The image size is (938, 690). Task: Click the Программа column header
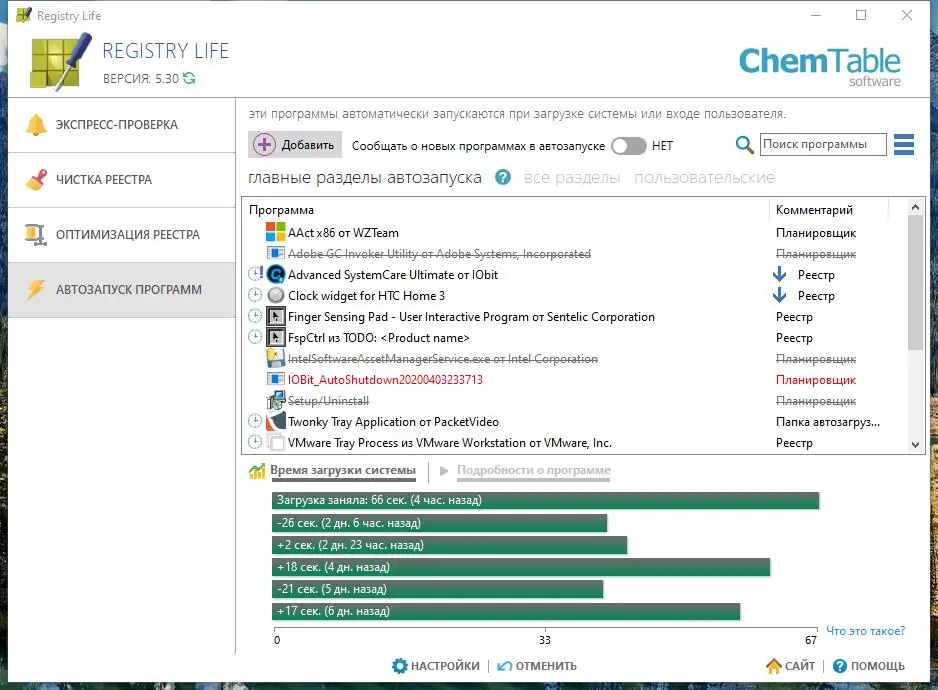[x=281, y=210]
